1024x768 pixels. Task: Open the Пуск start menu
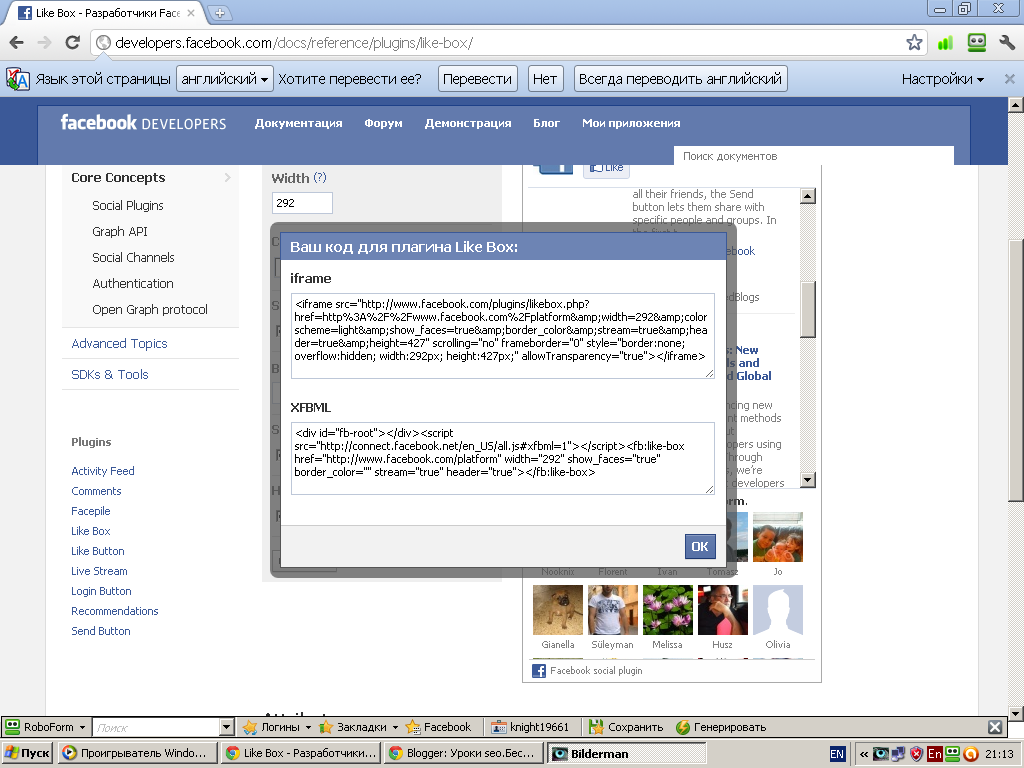(x=27, y=753)
